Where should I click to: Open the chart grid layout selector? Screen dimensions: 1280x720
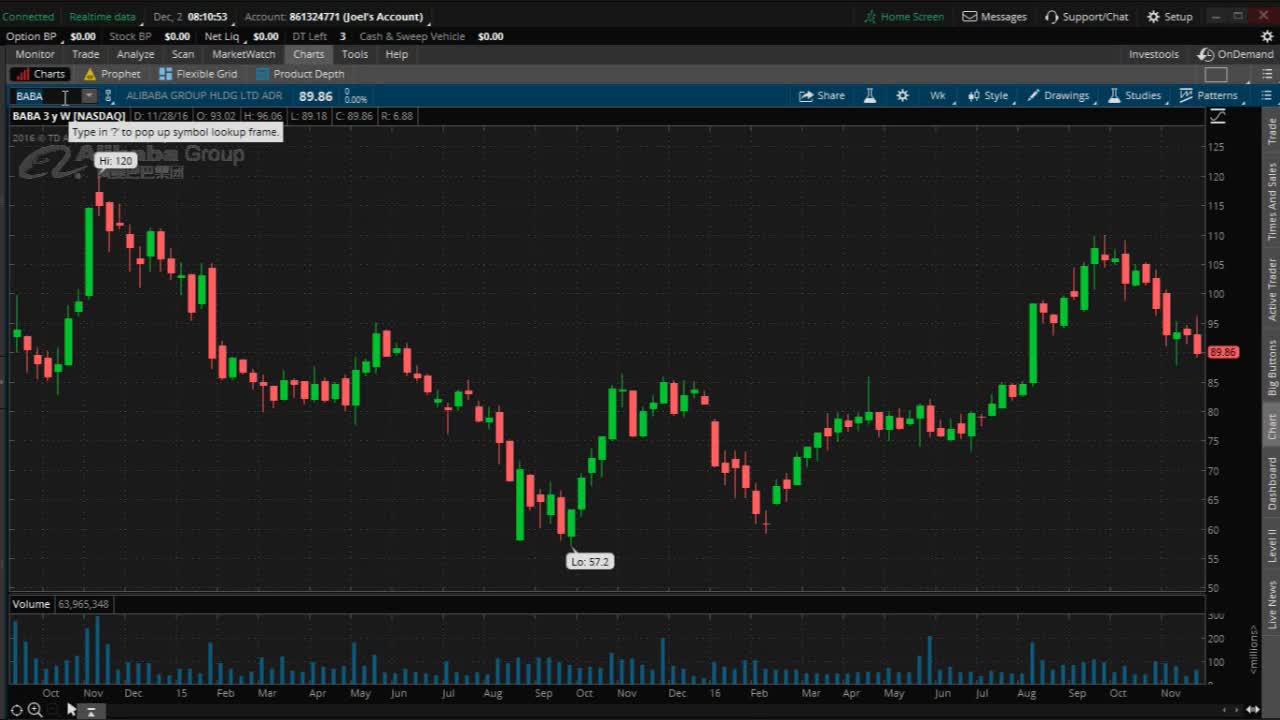pyautogui.click(x=1216, y=74)
